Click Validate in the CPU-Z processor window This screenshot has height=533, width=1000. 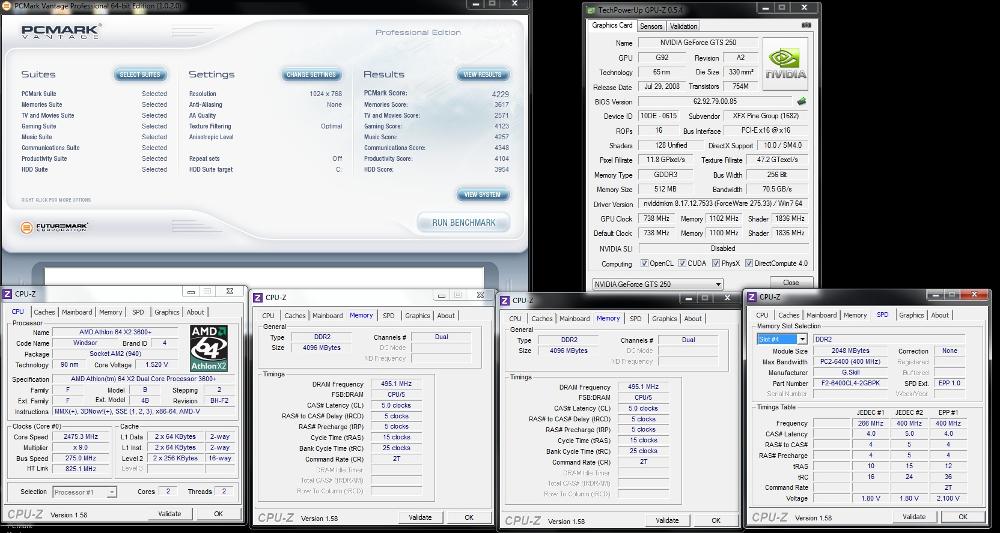click(170, 513)
